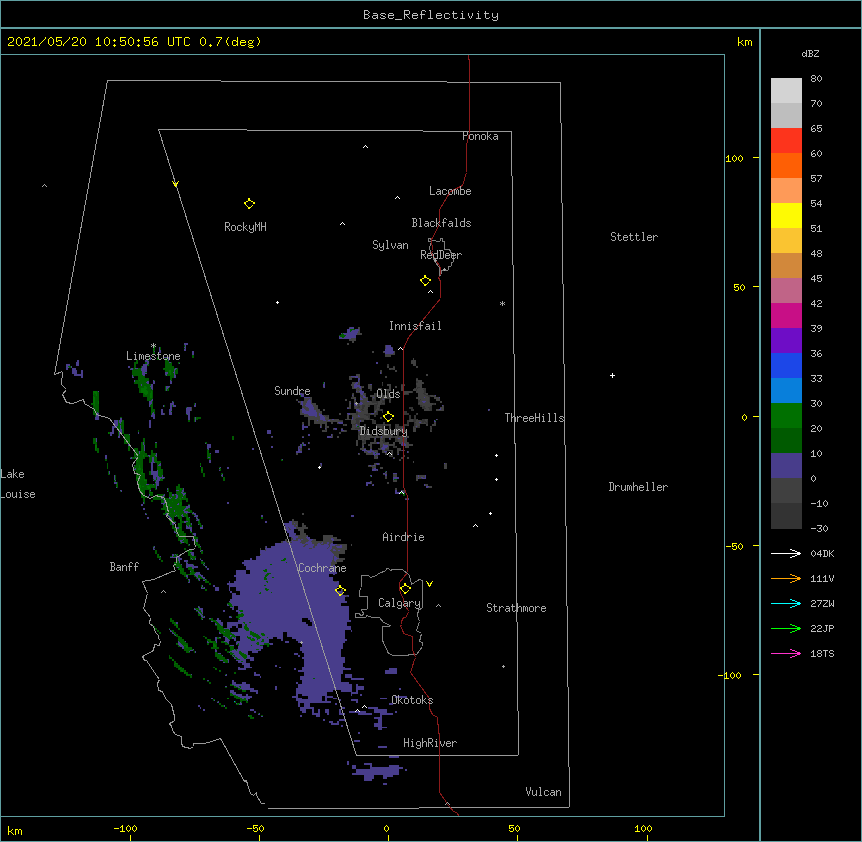Click the white asterisk marker above Limestone label
The width and height of the screenshot is (862, 842).
click(153, 346)
